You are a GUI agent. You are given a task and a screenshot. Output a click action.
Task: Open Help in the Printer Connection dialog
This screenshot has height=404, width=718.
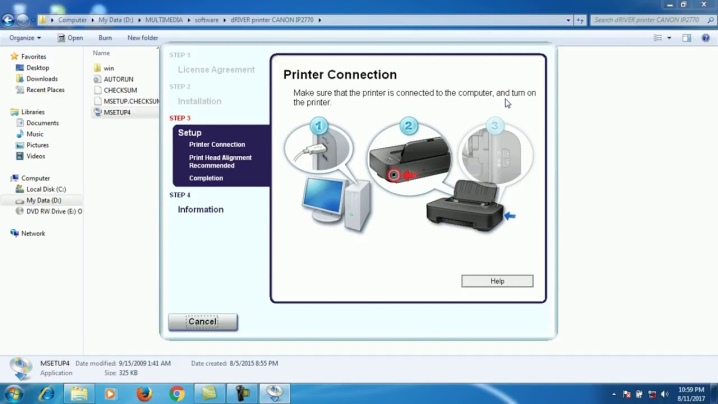coord(497,281)
